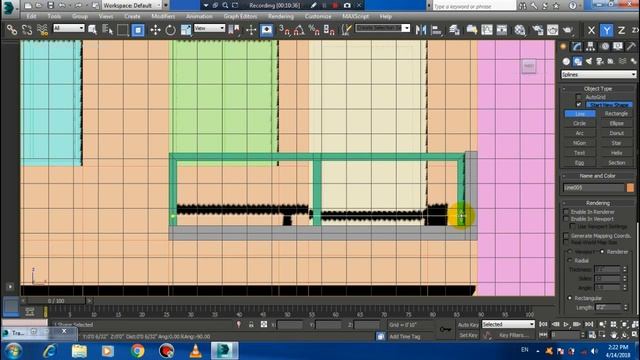Enable In Viewport checkbox

pyautogui.click(x=566, y=219)
